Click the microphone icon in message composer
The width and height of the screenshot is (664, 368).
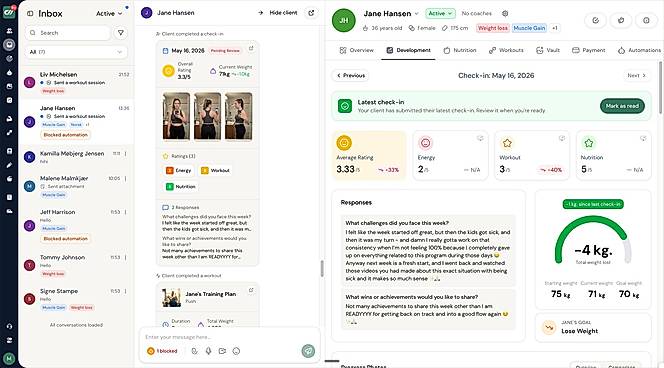tap(208, 351)
